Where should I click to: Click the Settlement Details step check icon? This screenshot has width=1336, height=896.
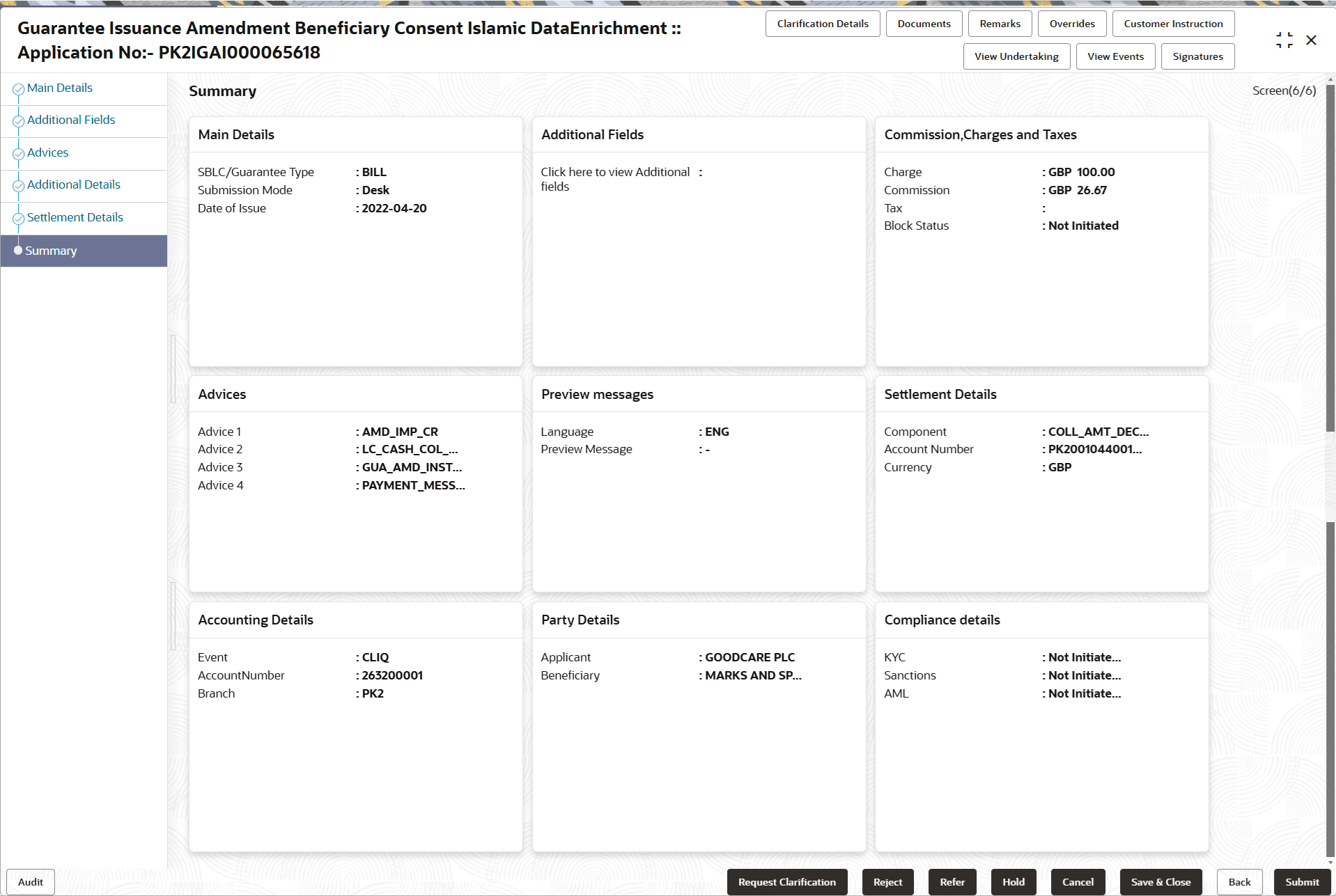[x=18, y=219]
